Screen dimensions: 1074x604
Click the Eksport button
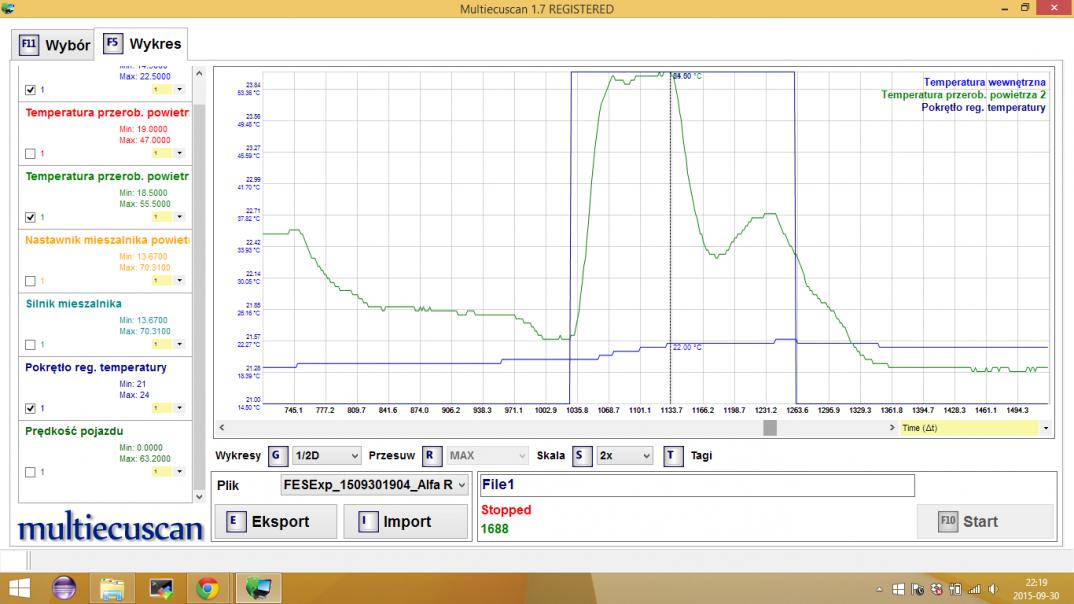[276, 522]
